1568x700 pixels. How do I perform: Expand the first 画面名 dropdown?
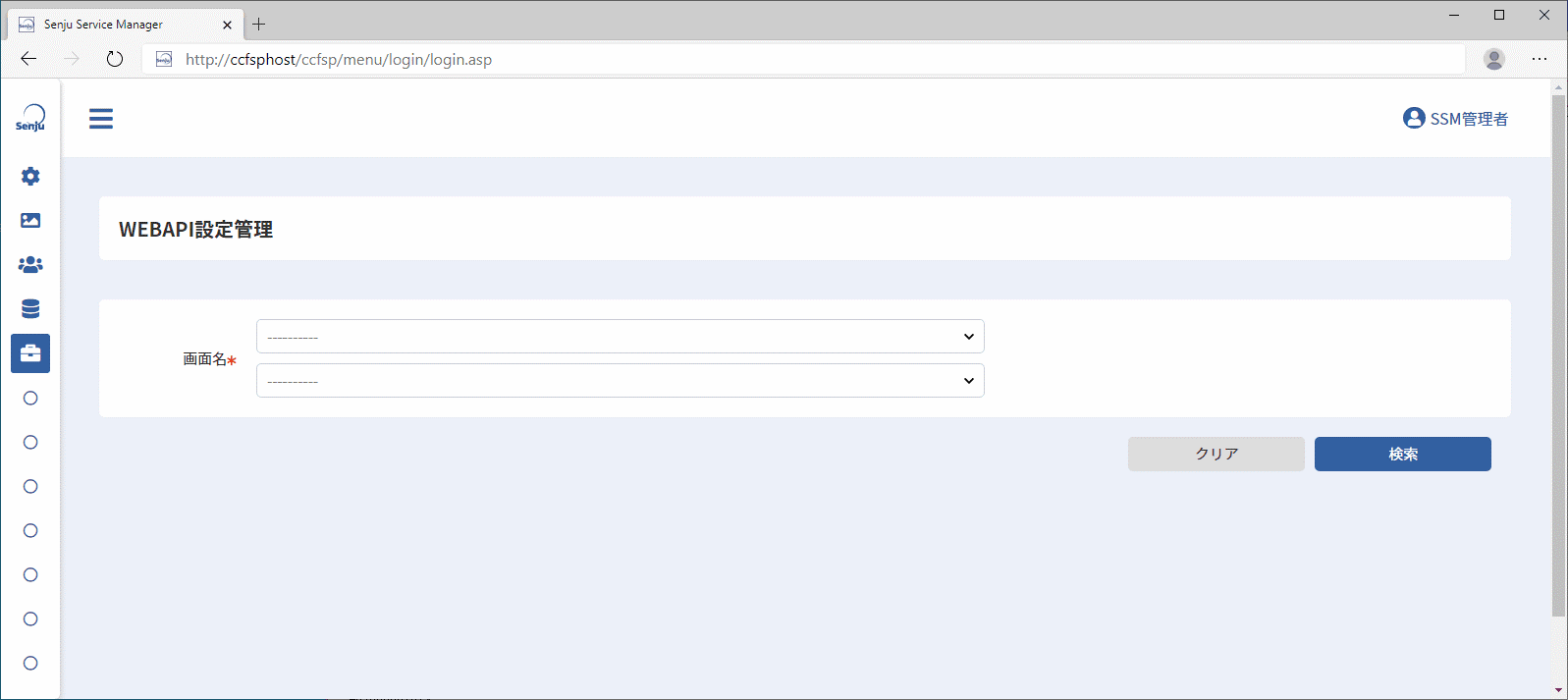[x=621, y=337]
